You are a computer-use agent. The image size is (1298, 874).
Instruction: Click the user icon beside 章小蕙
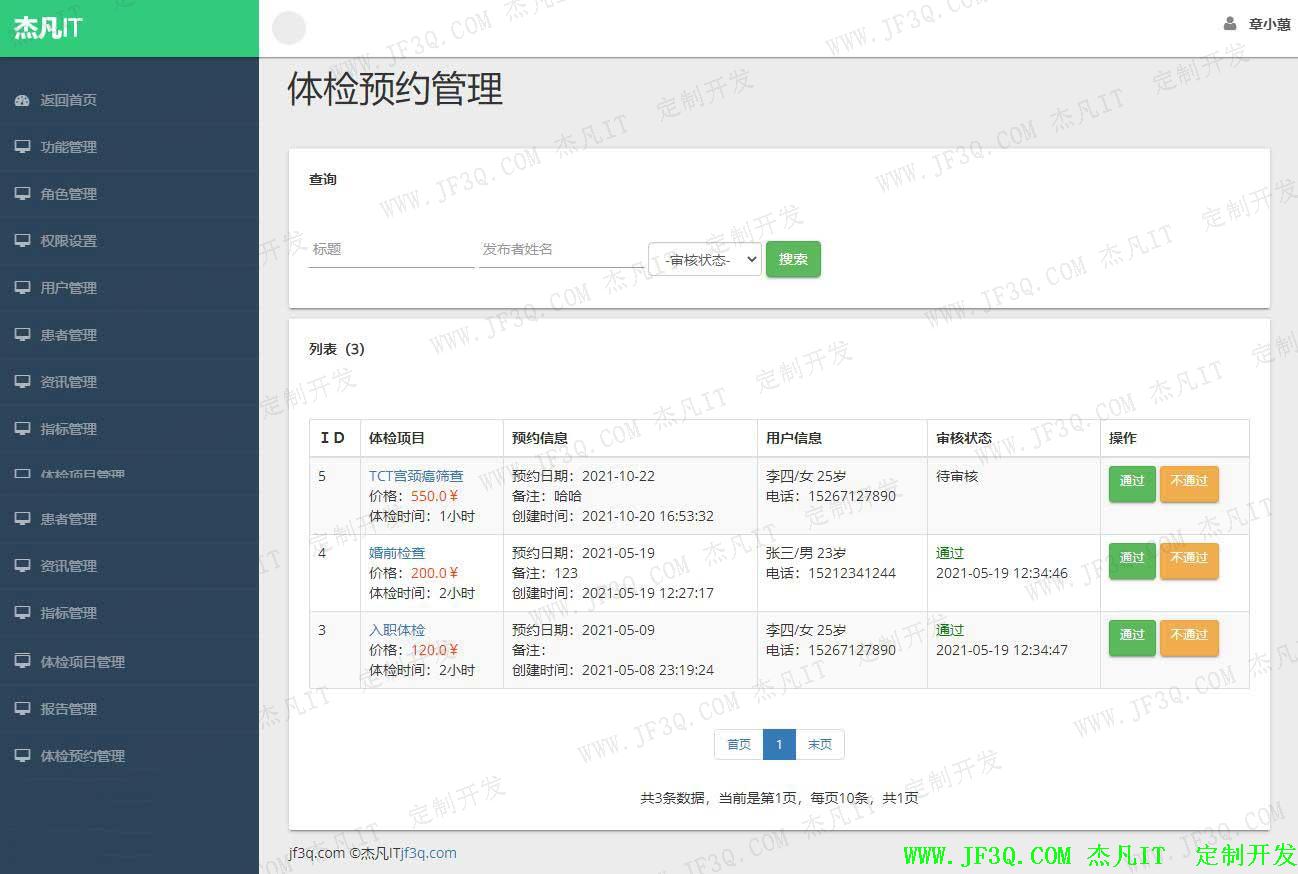pyautogui.click(x=1230, y=24)
